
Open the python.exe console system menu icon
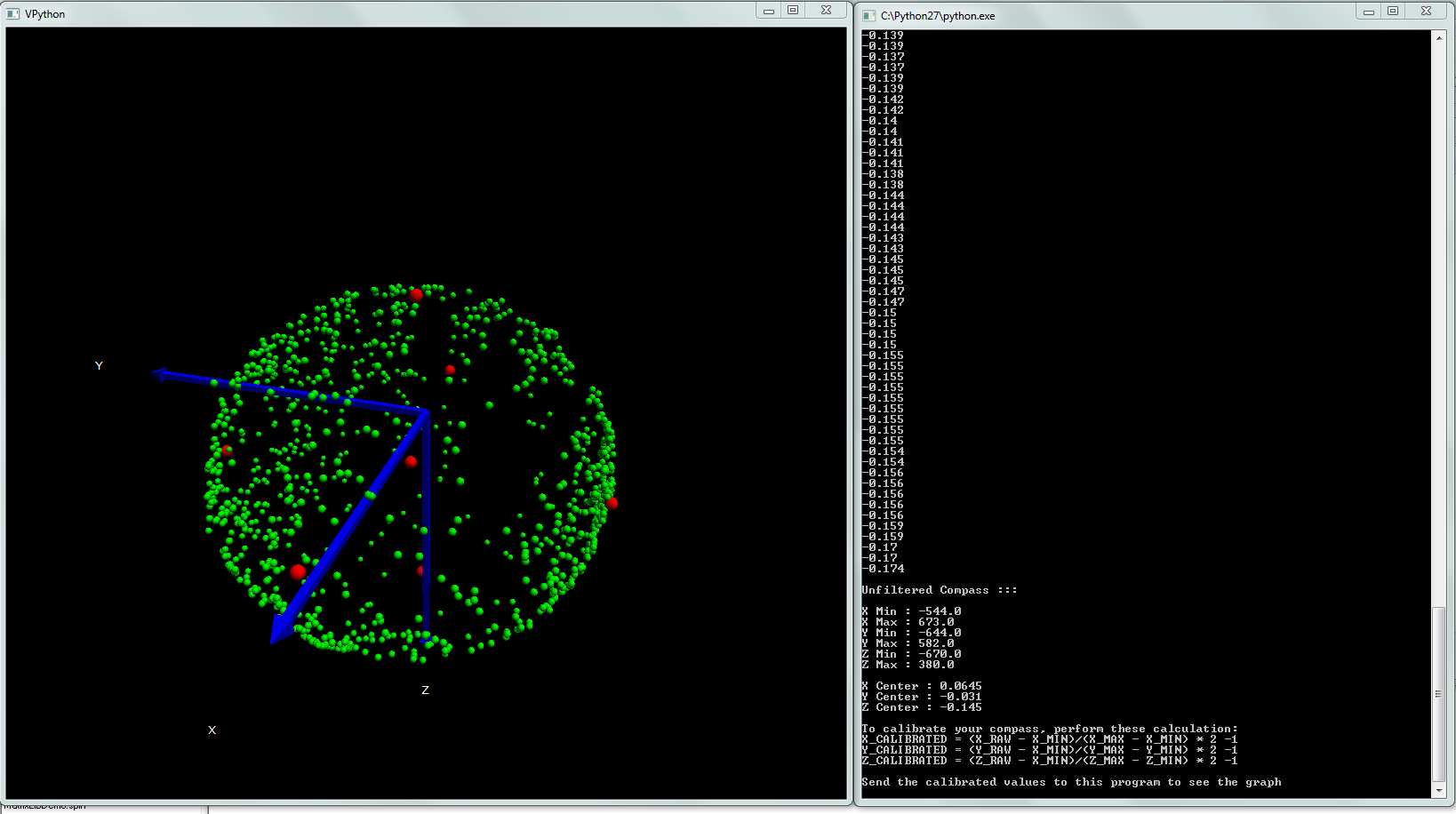869,16
